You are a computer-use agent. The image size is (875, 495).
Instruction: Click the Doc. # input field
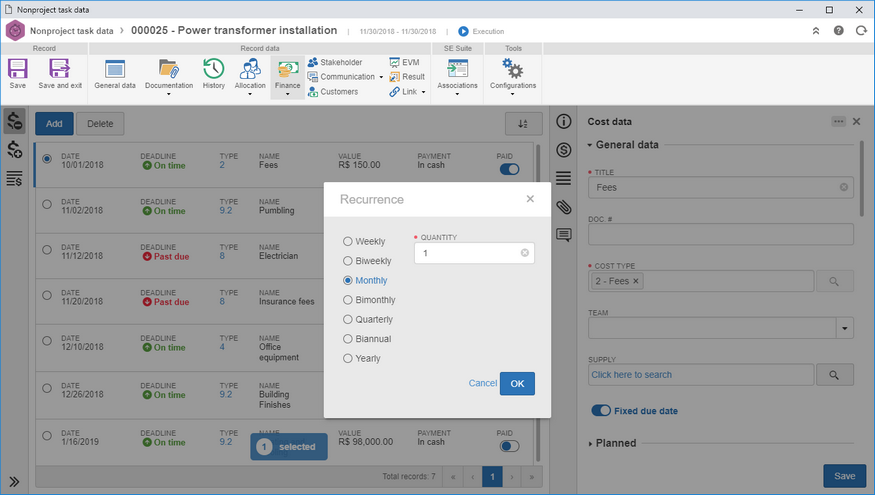click(720, 234)
